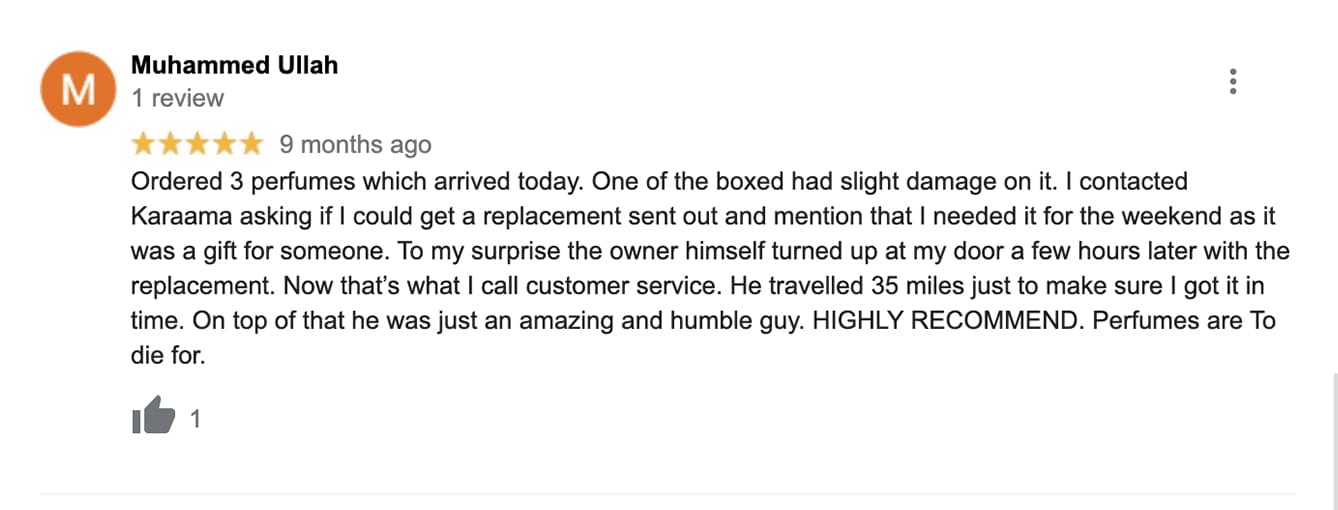
Task: Click the final "die for." line
Action: click(x=168, y=355)
